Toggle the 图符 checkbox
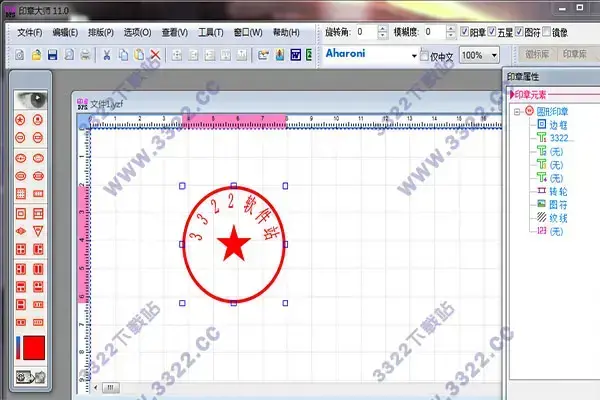The image size is (600, 400). click(x=519, y=32)
